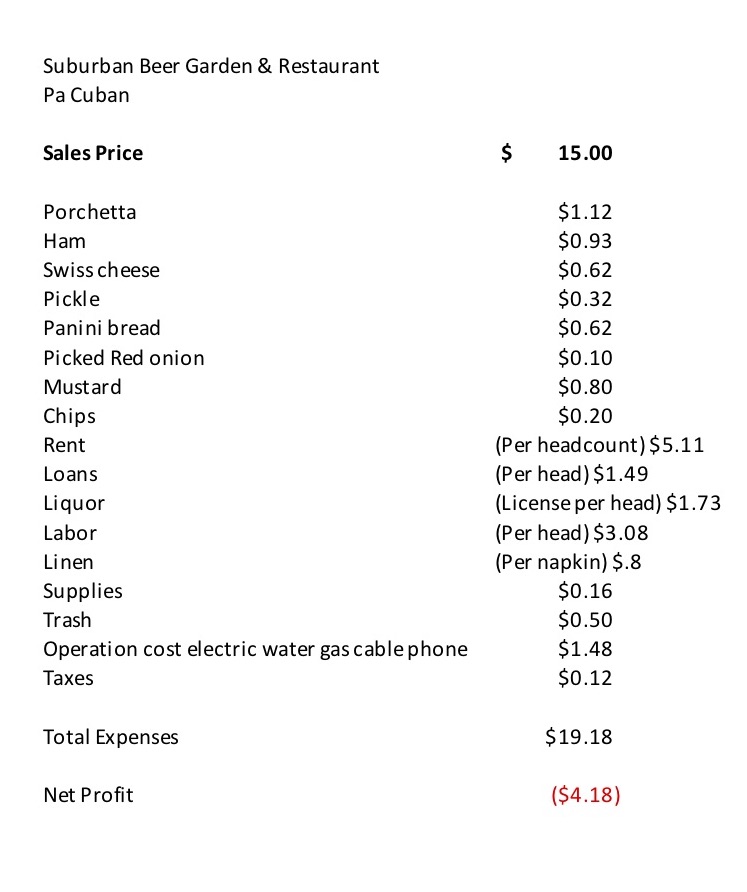747x892 pixels.
Task: Select the Sales Price label
Action: pos(93,153)
